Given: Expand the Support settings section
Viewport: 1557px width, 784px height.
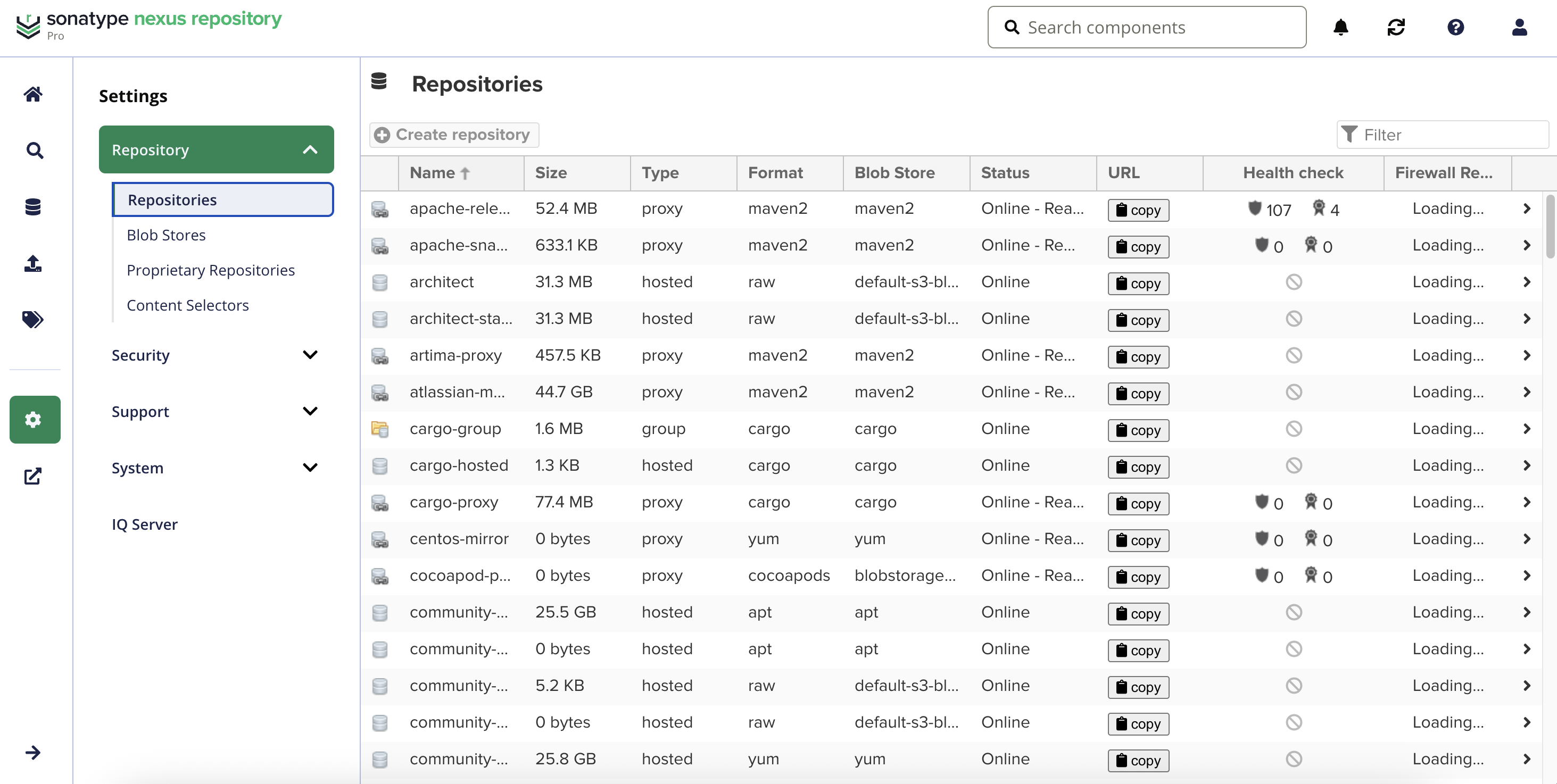Looking at the screenshot, I should 216,411.
